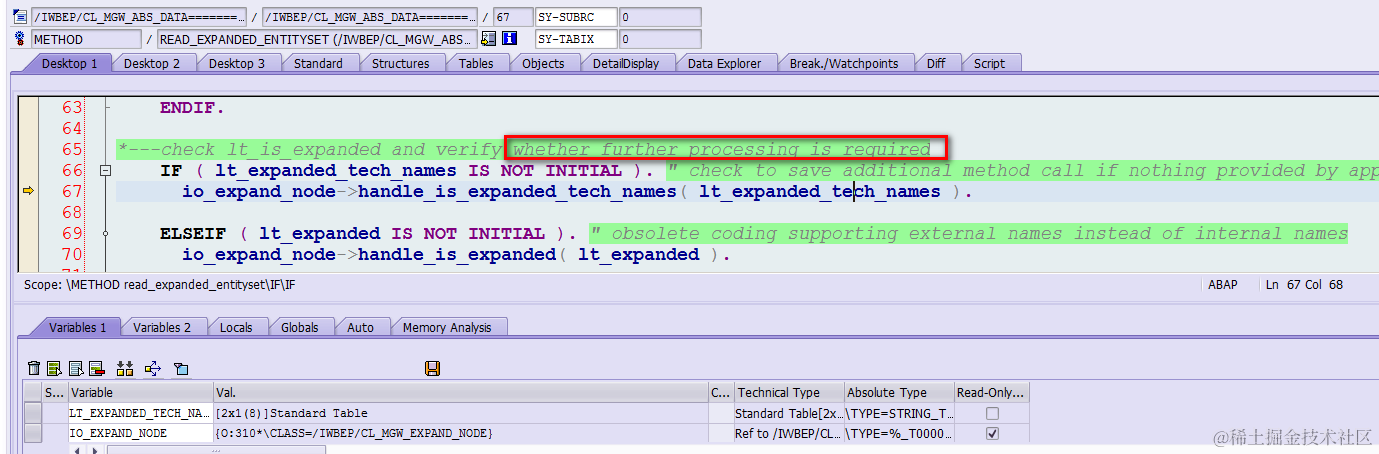Viewport: 1379px width, 454px height.
Task: Select the IO_EXPAND_NODE variable cell
Action: (140, 433)
